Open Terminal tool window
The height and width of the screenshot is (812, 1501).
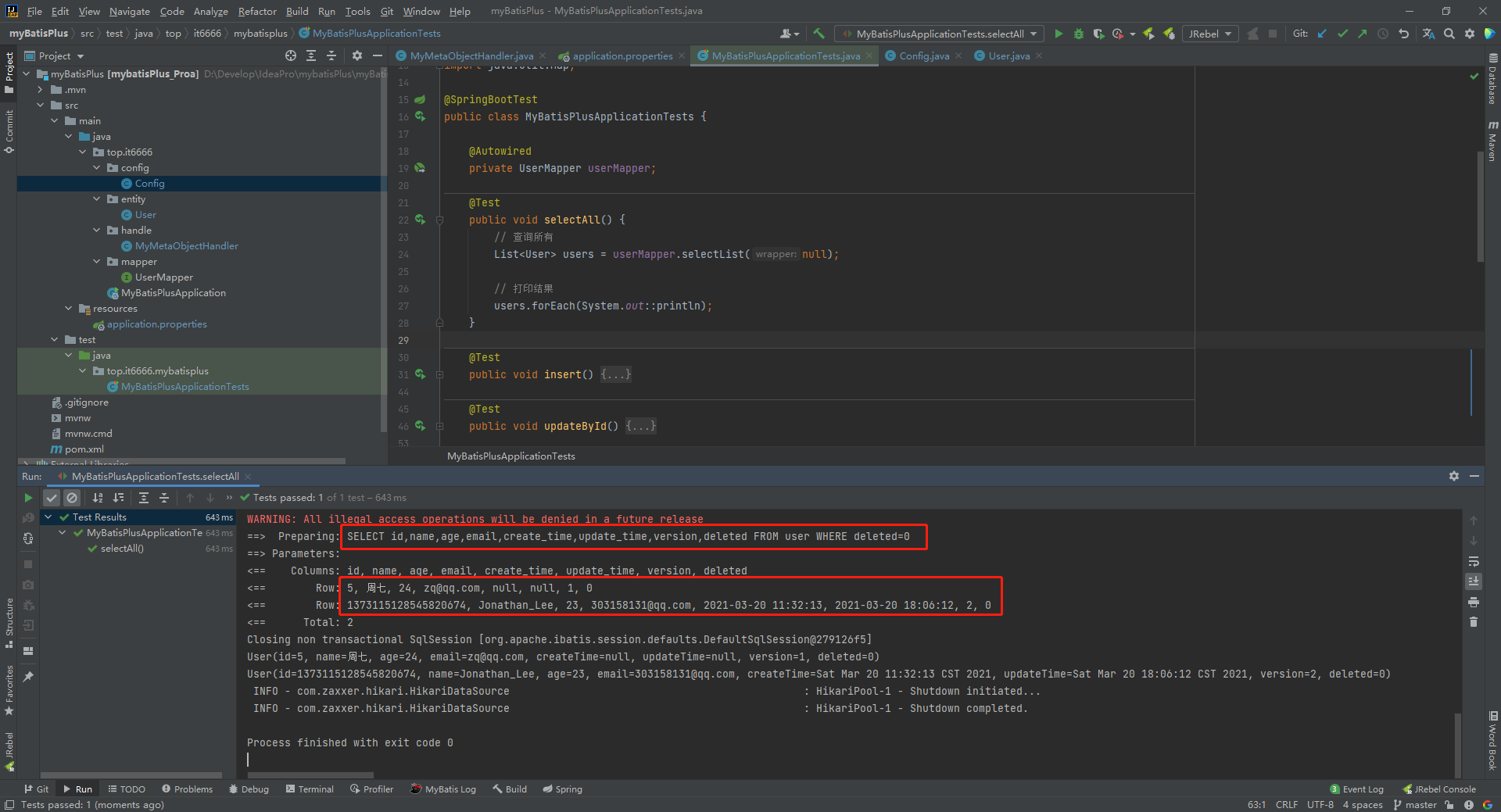coord(310,789)
